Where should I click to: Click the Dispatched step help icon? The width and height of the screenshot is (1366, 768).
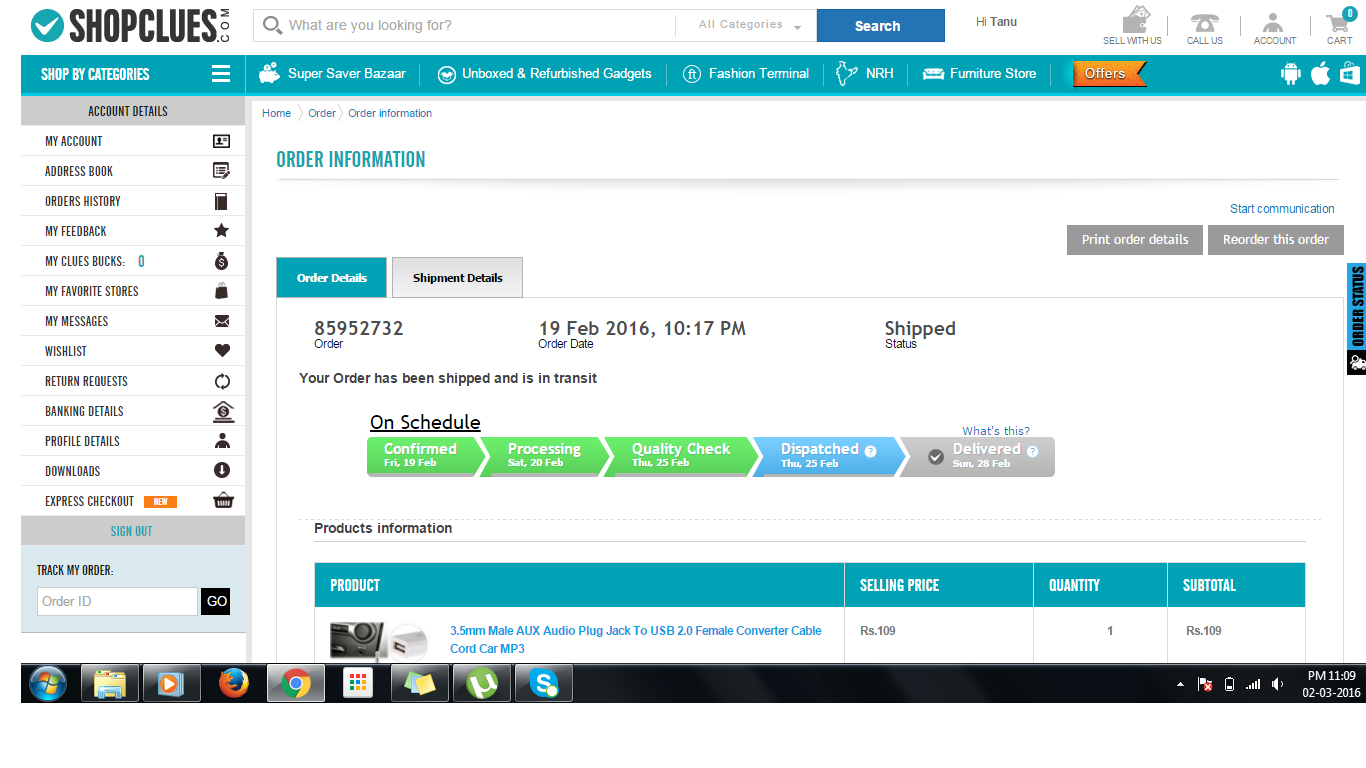(870, 451)
